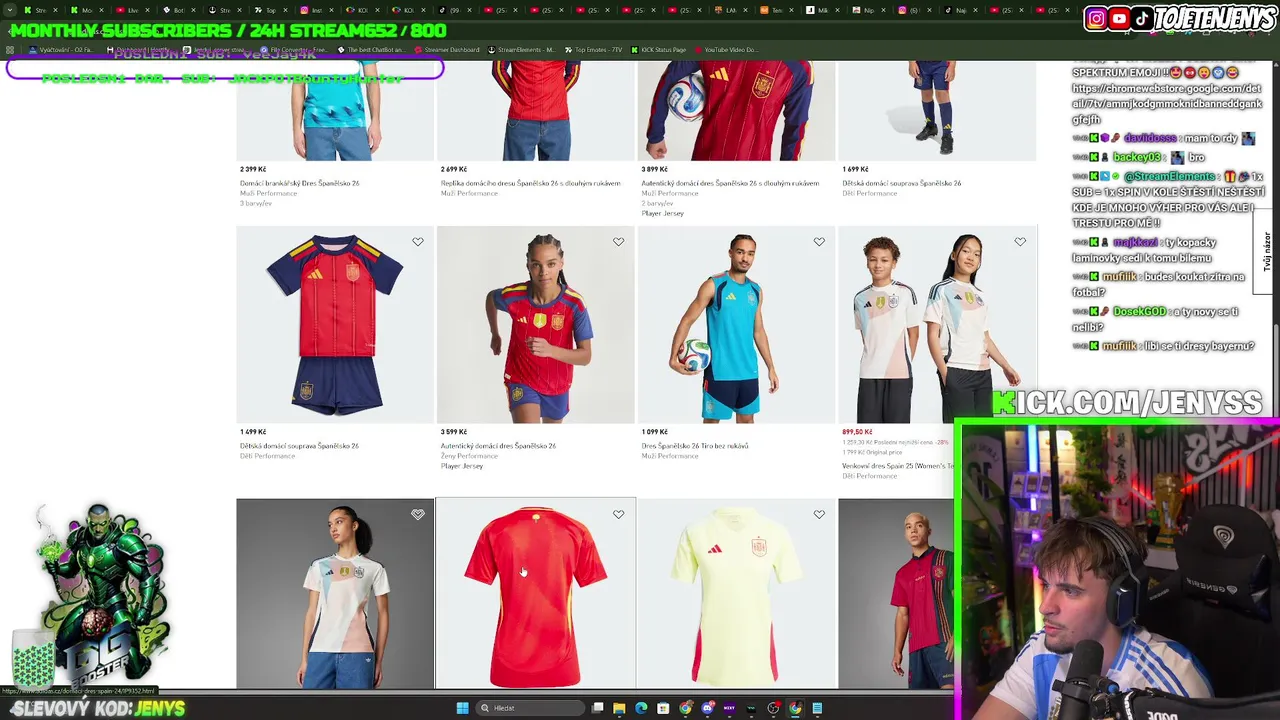Open File Explorer from the taskbar
Image resolution: width=1280 pixels, height=720 pixels.
point(619,708)
